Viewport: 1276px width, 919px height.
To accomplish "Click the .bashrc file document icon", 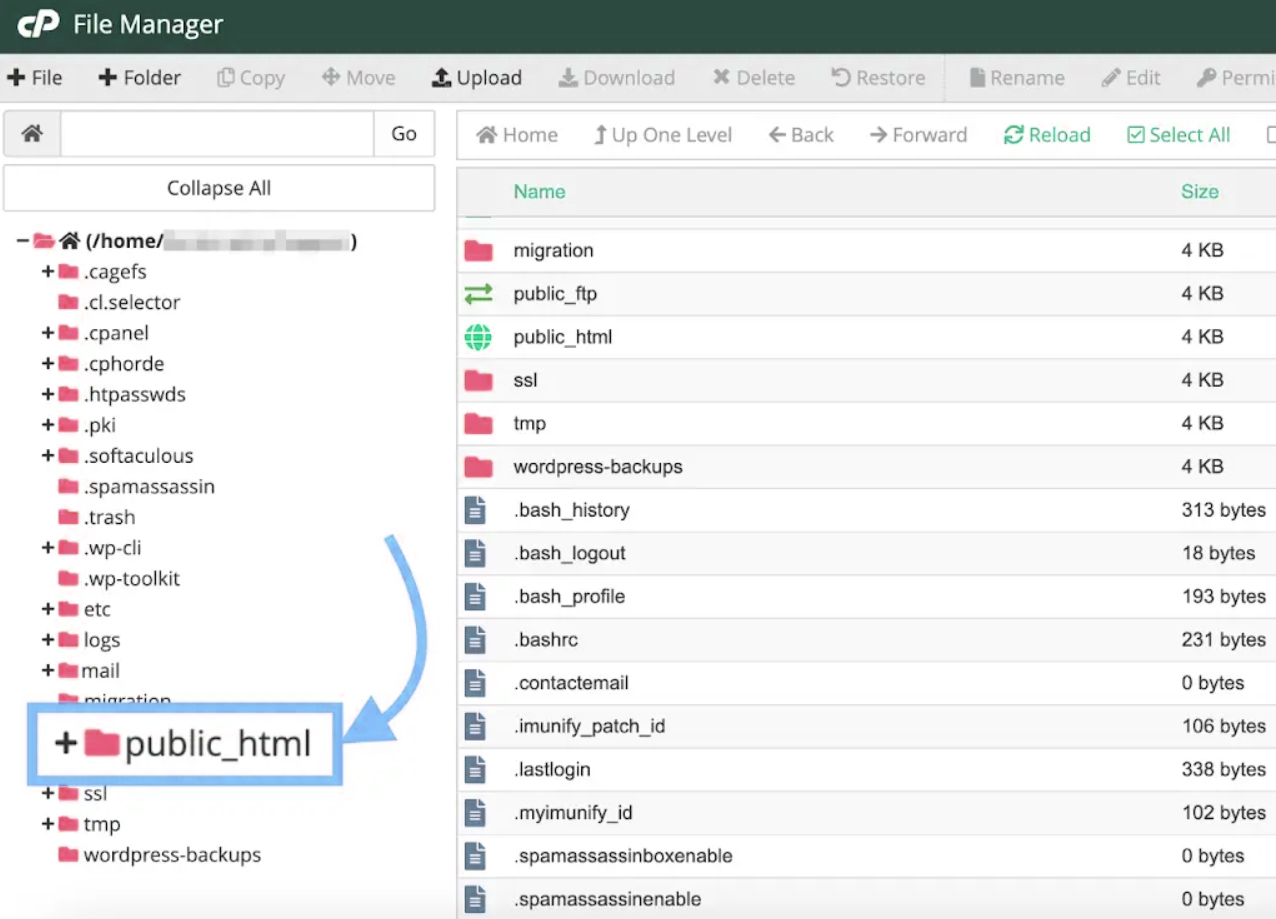I will coord(475,640).
